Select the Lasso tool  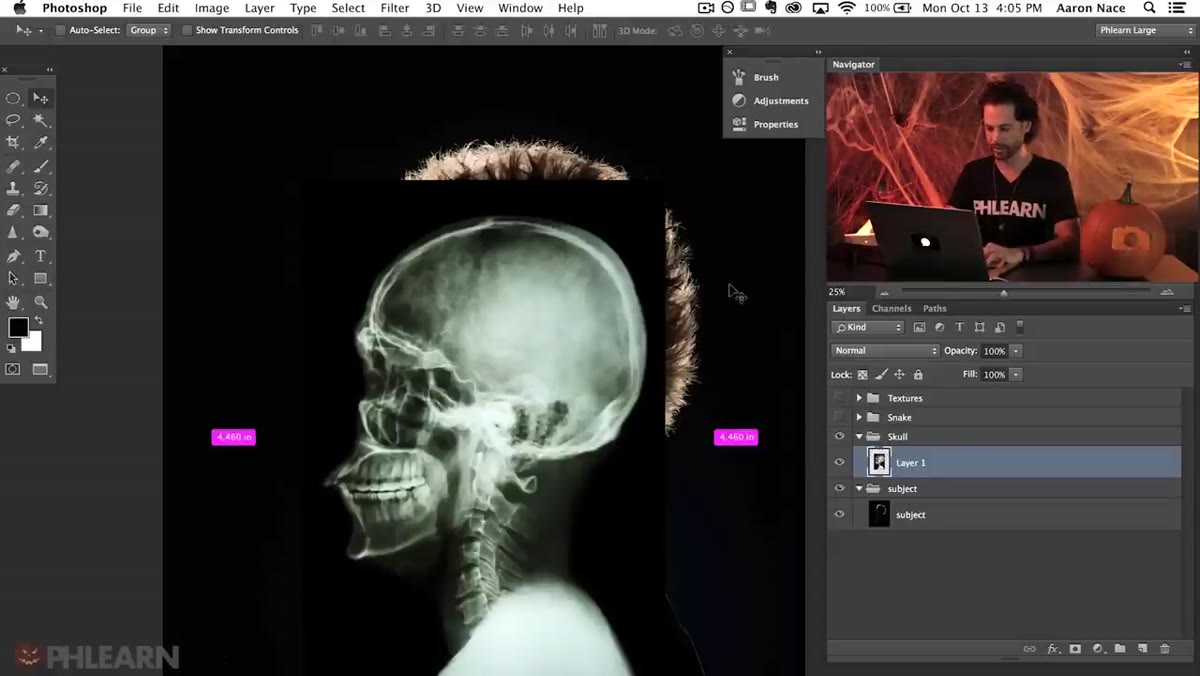click(x=14, y=120)
